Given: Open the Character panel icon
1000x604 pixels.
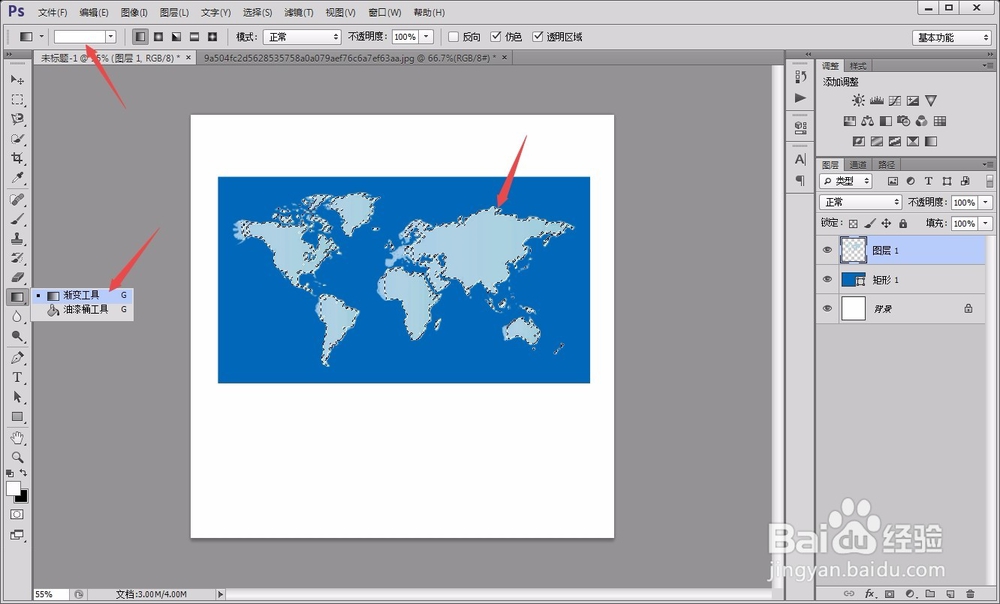Looking at the screenshot, I should [800, 159].
